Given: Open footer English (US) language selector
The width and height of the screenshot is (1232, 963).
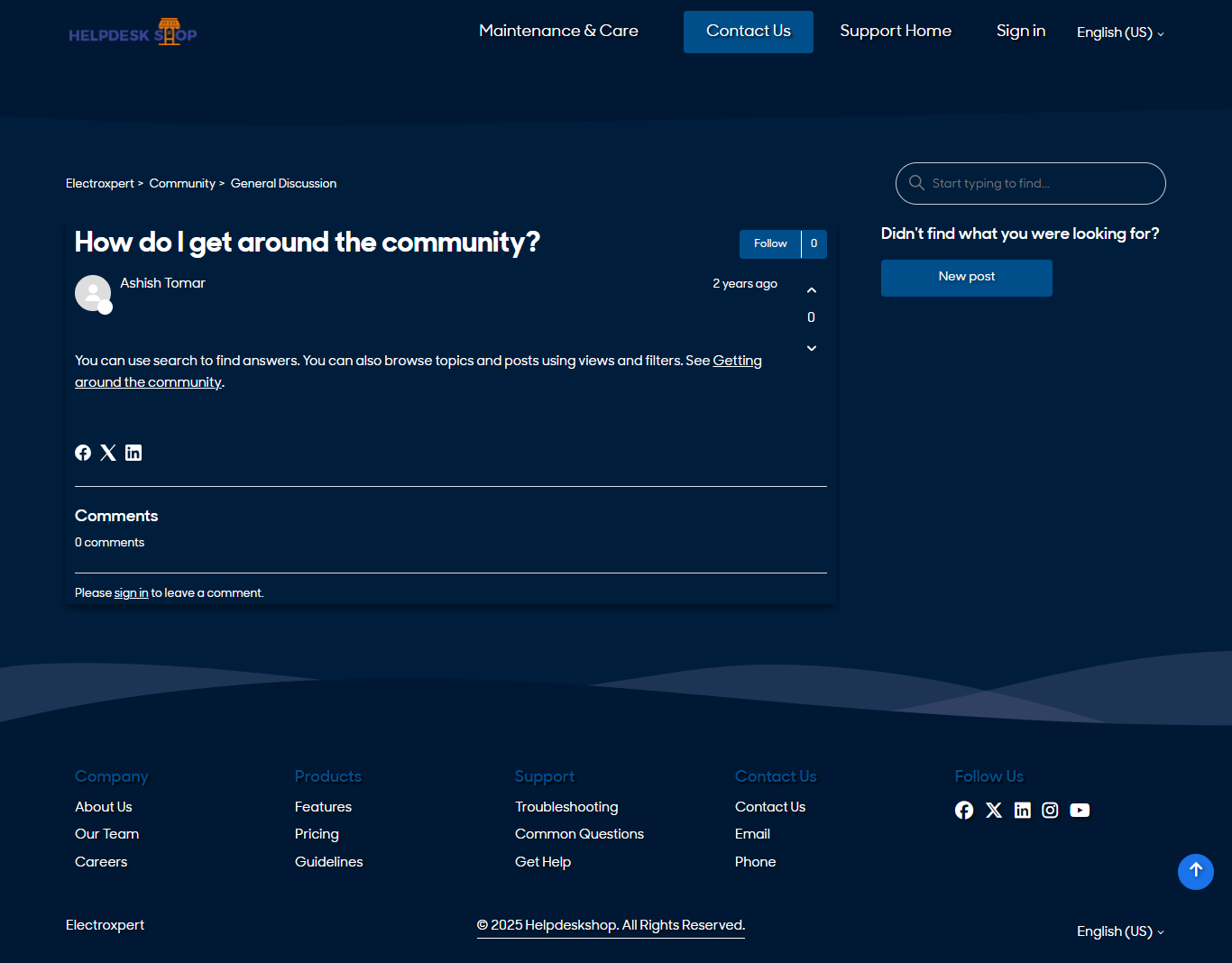Looking at the screenshot, I should (x=1119, y=931).
